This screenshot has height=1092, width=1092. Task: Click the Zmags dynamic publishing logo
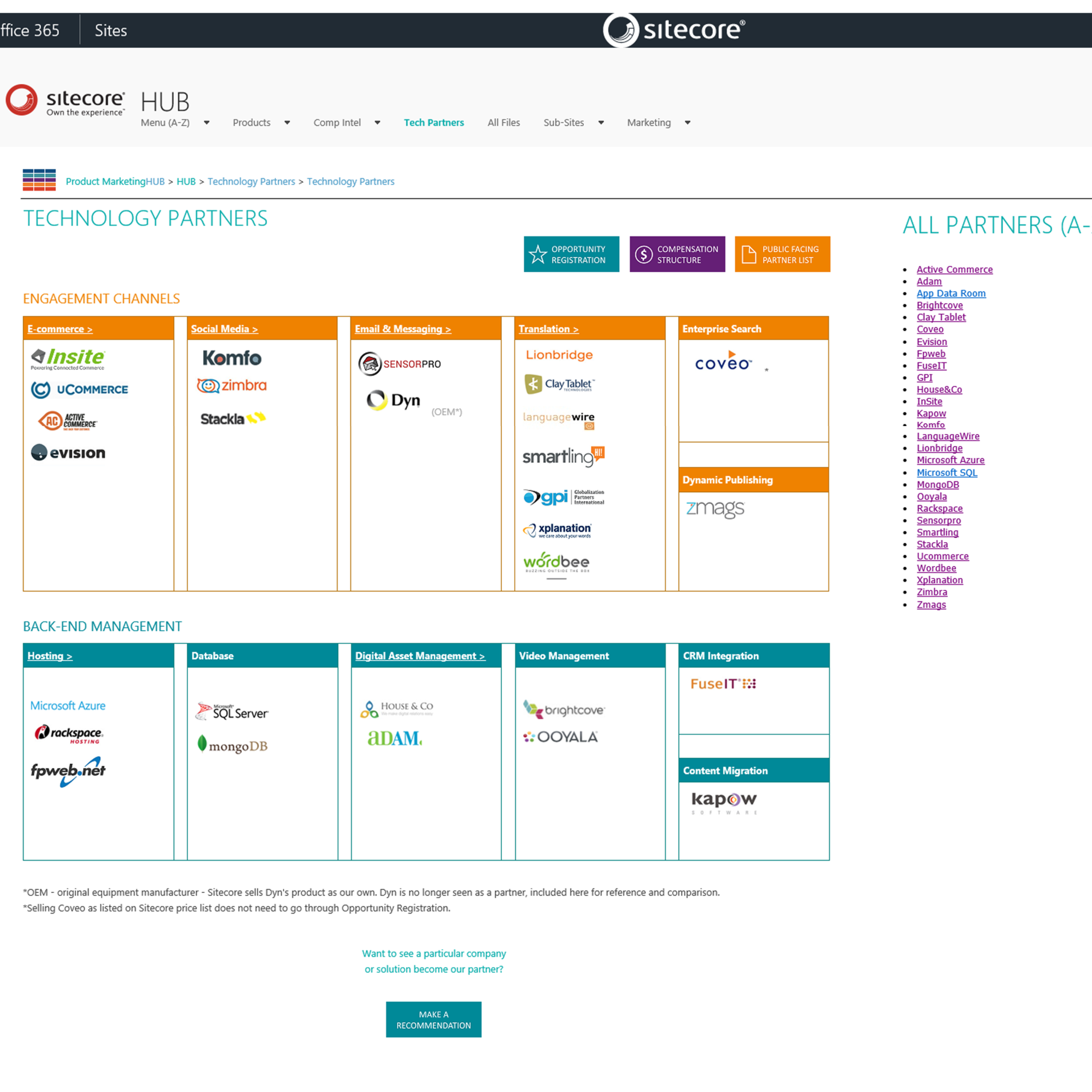715,508
